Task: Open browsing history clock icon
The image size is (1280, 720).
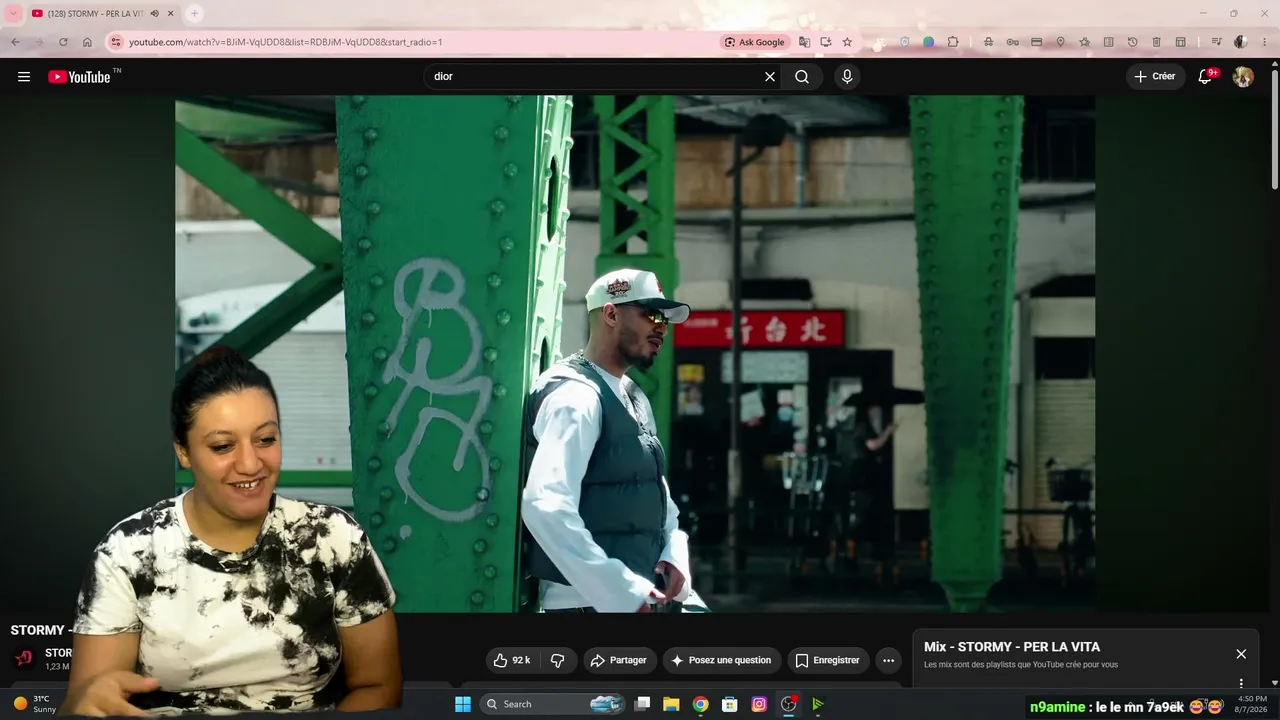Action: tap(1132, 42)
